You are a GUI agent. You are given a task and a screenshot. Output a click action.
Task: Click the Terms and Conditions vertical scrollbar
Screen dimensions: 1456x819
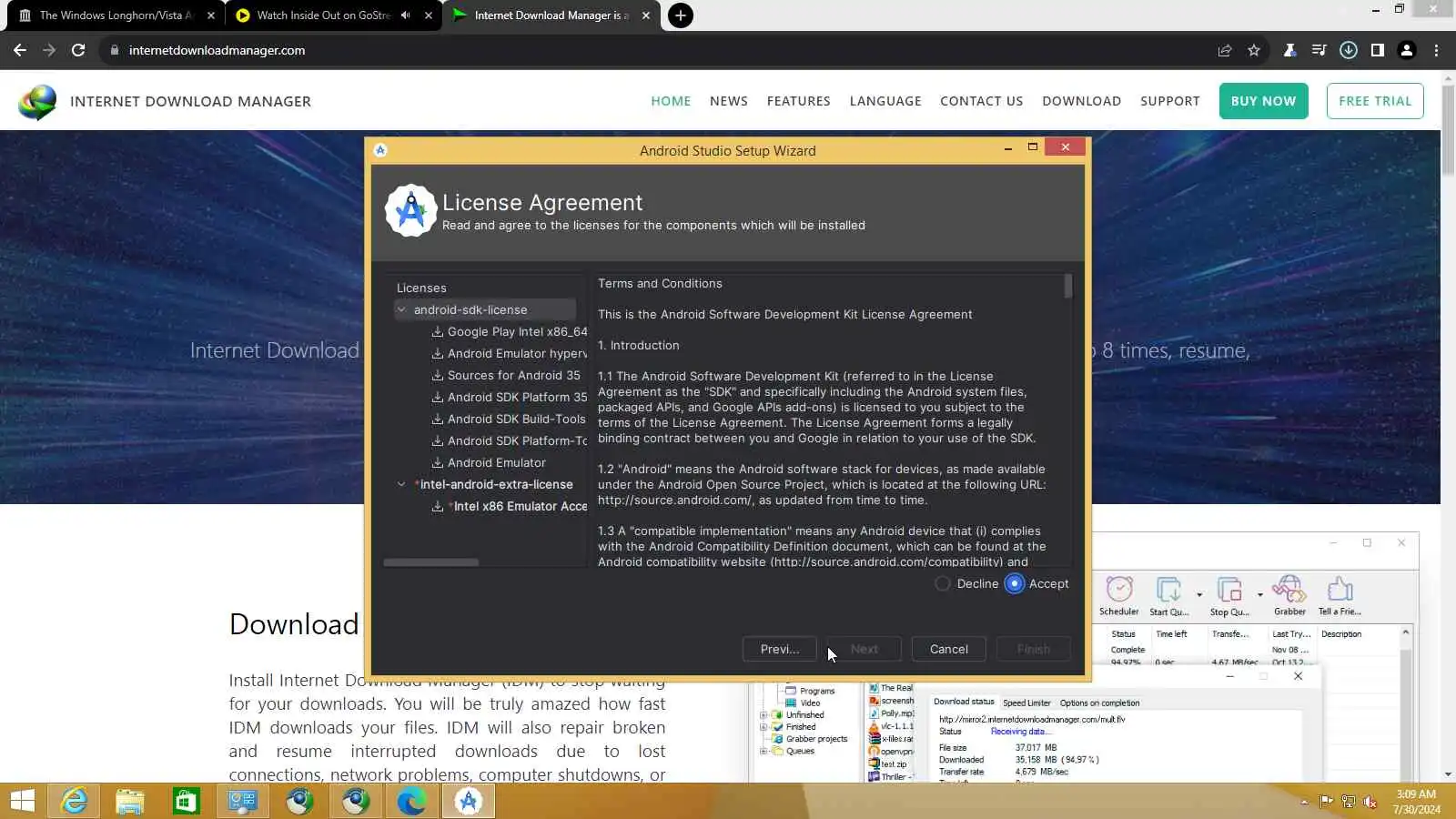tap(1068, 286)
